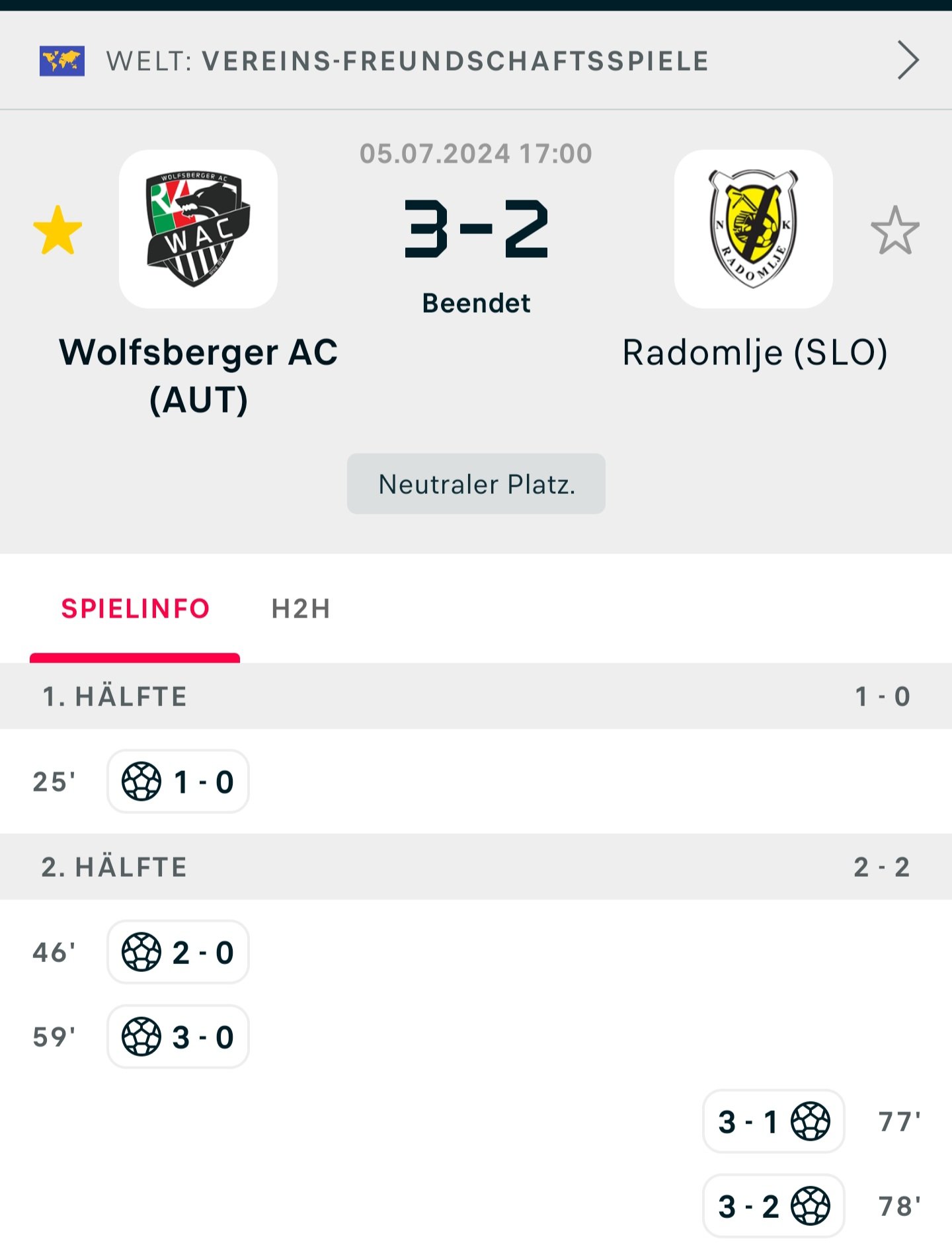The image size is (952, 1243).
Task: Tap the 59' goal 3 - 0 badge
Action: coord(178,1037)
